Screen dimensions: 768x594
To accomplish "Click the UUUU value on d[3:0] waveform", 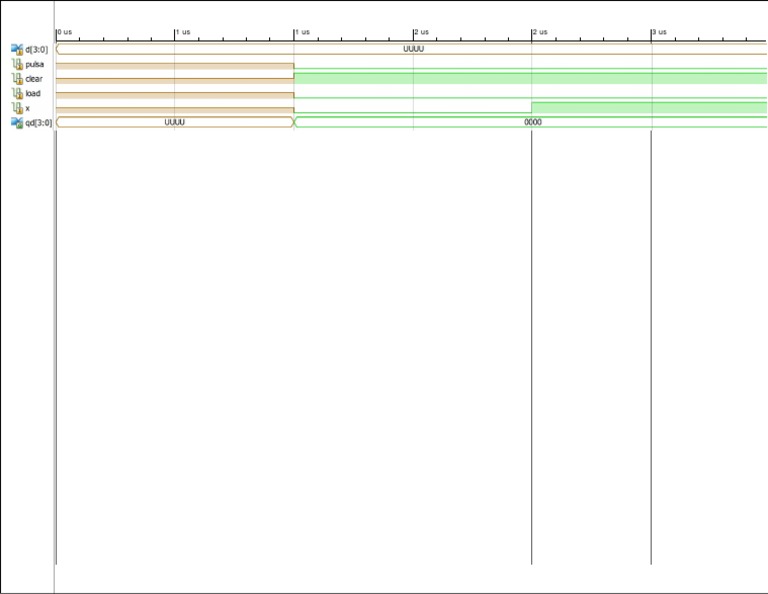I will tap(413, 49).
